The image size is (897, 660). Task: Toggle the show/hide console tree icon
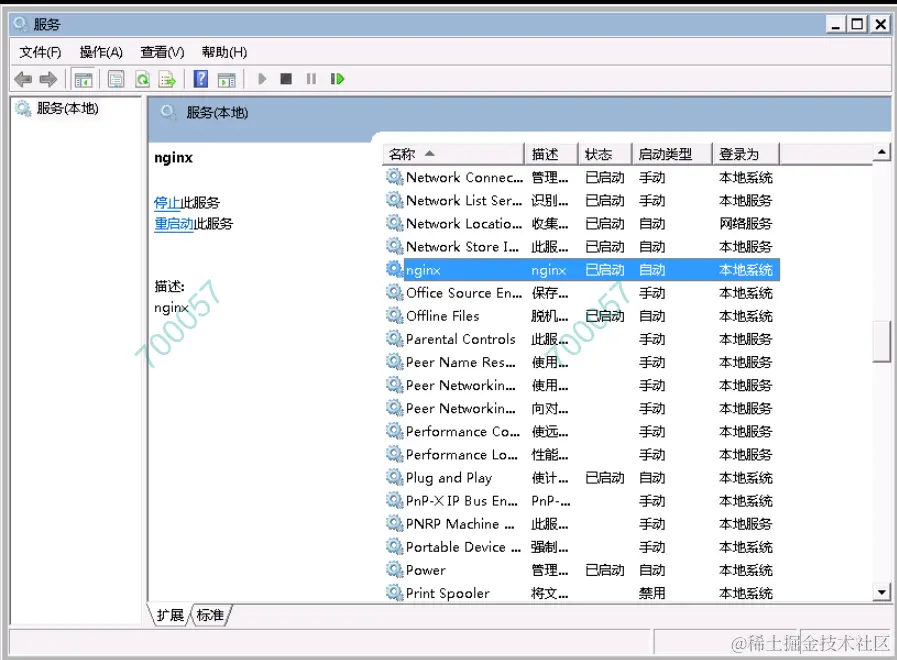[84, 79]
